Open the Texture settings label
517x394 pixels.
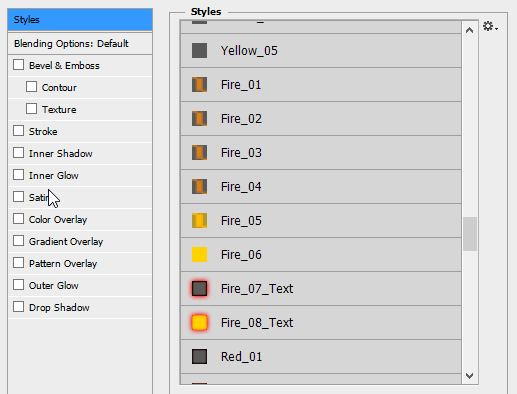[59, 110]
